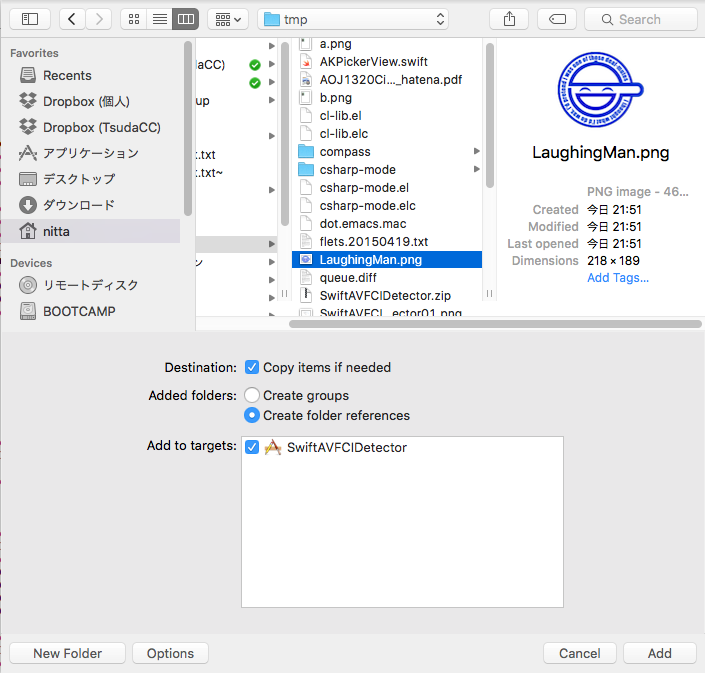705x673 pixels.
Task: Open Dropbox (TsudaCC) in the sidebar
Action: 101,127
